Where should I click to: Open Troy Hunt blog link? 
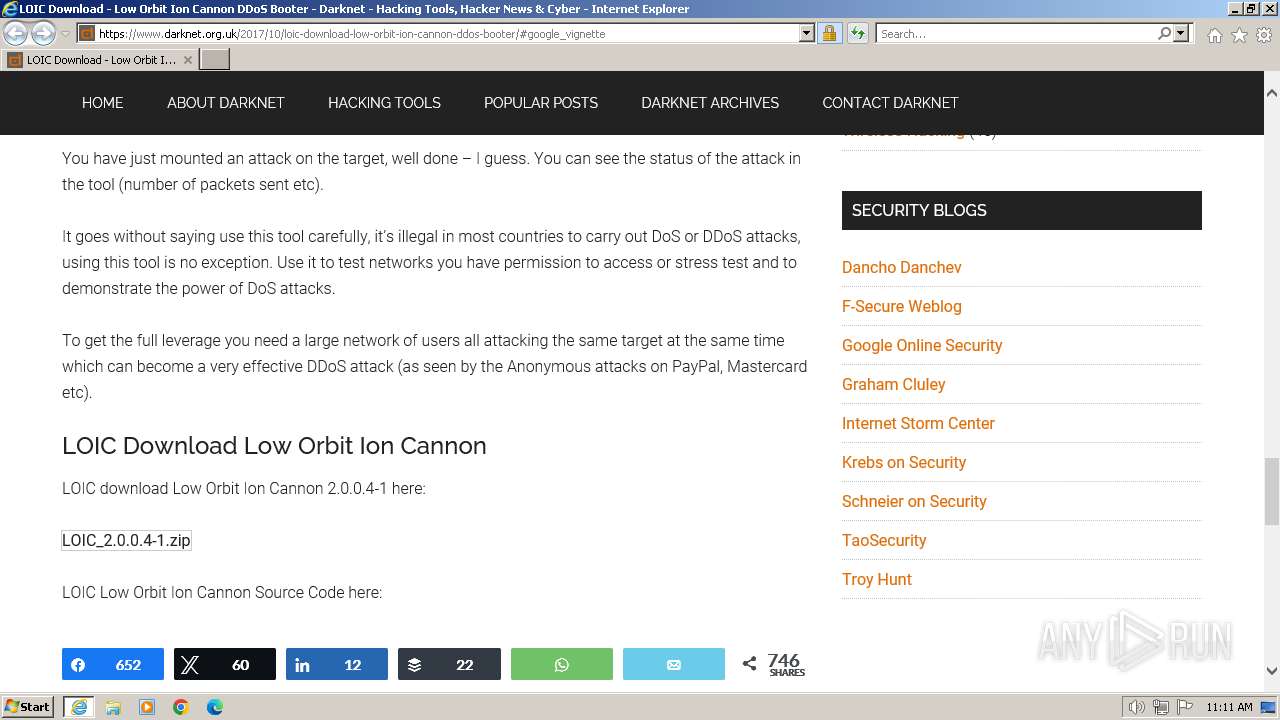tap(877, 579)
